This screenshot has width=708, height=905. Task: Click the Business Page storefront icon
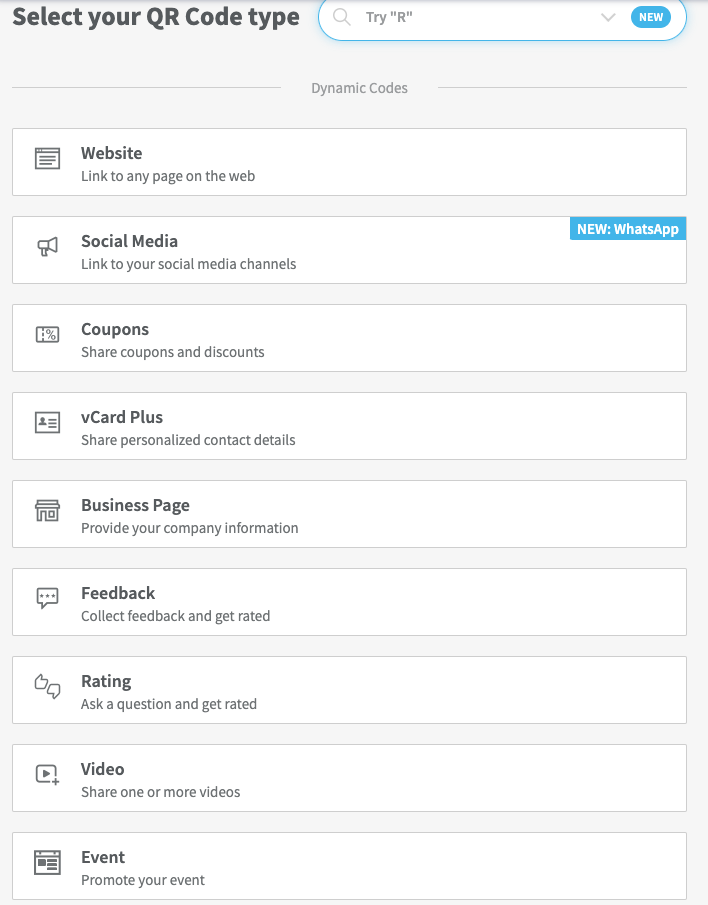(47, 511)
